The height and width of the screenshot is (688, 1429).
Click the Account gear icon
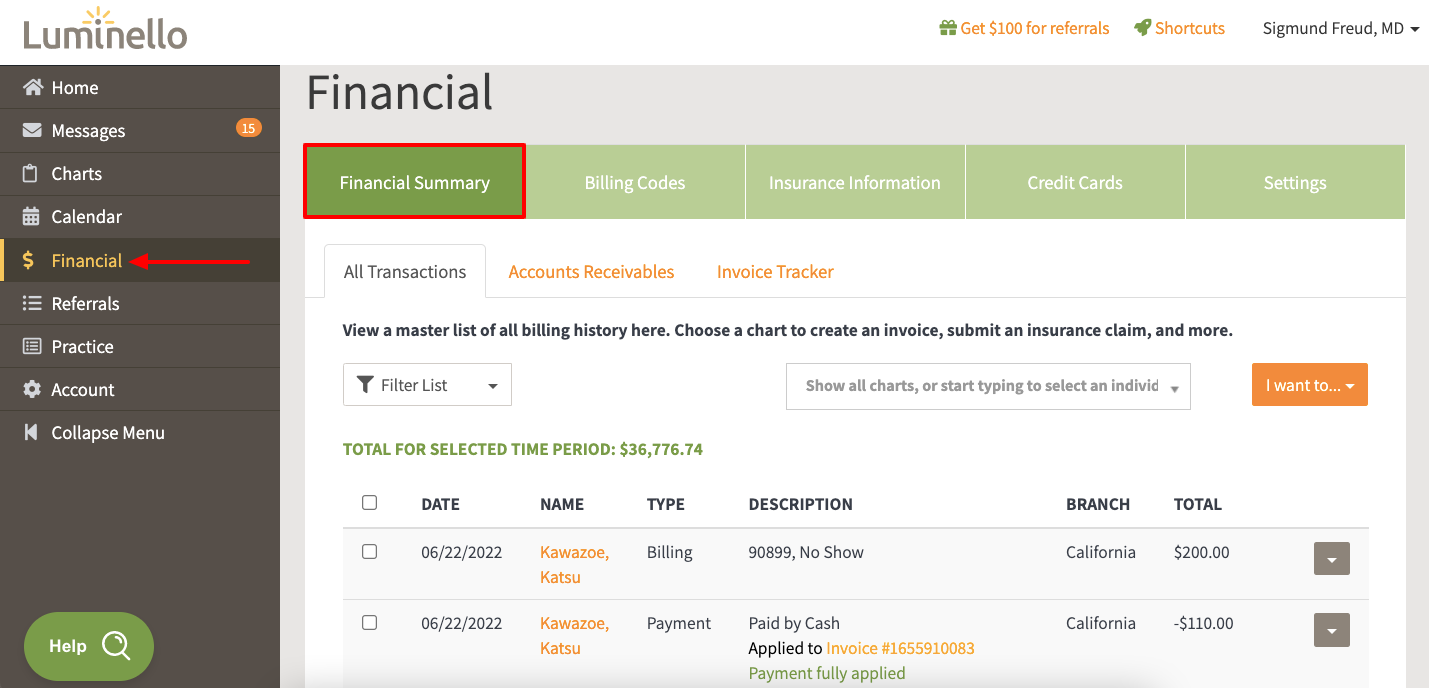click(32, 390)
